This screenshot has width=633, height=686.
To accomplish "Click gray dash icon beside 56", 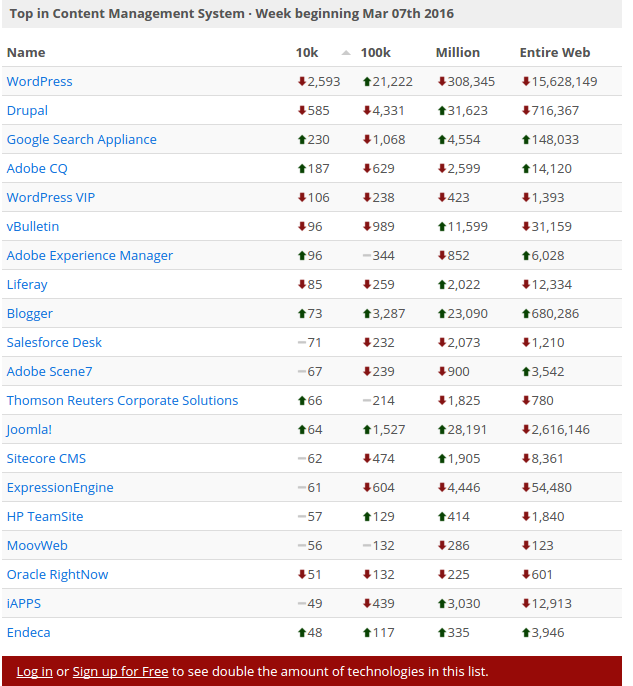I will click(302, 546).
